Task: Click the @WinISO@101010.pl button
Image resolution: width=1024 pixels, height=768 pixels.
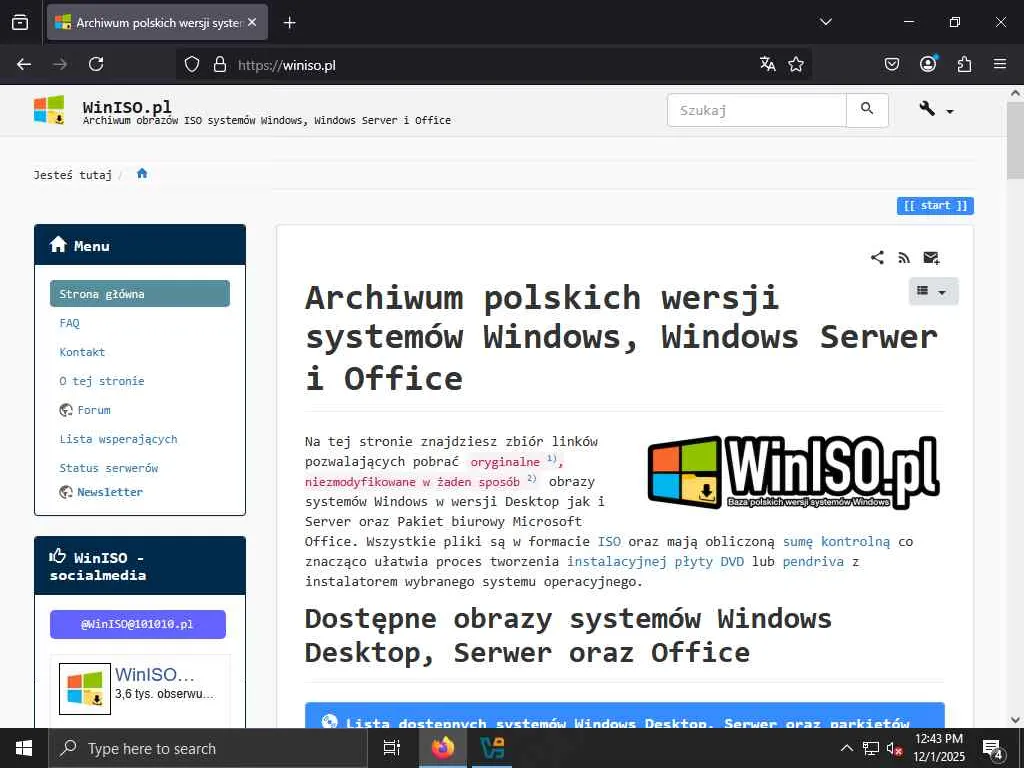Action: pos(138,624)
